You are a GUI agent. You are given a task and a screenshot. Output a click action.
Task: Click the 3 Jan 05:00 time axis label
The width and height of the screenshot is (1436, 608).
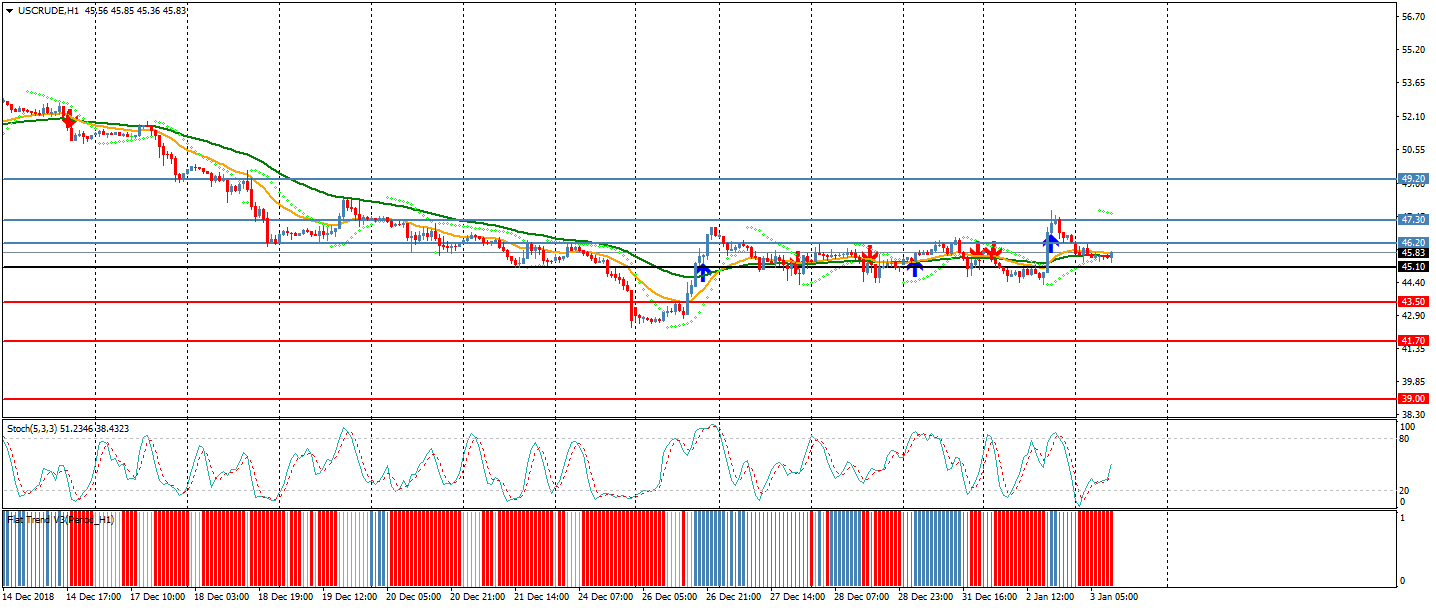(1114, 597)
